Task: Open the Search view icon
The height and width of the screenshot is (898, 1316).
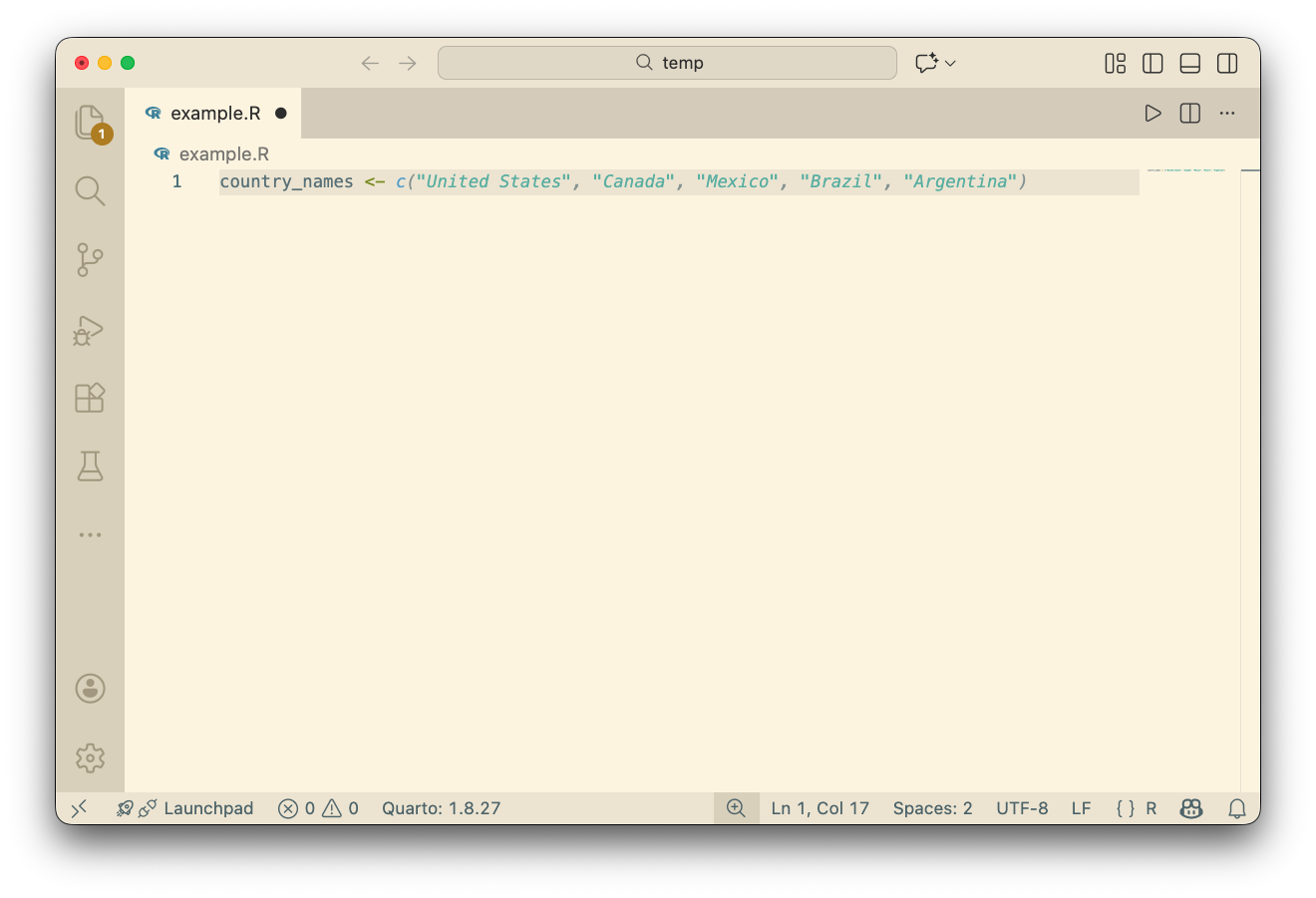Action: click(90, 190)
